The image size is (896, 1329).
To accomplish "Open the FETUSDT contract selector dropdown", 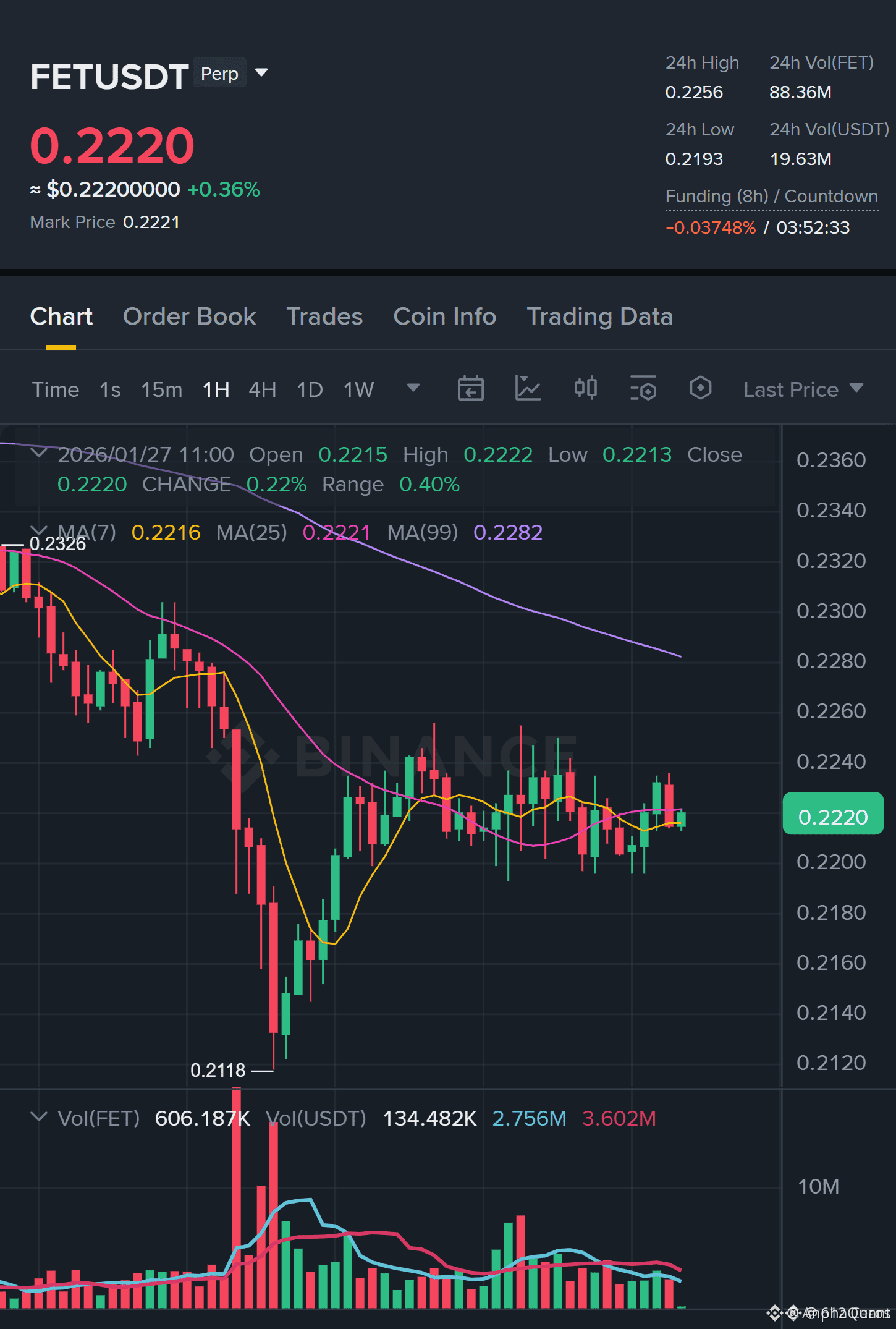I will click(261, 72).
